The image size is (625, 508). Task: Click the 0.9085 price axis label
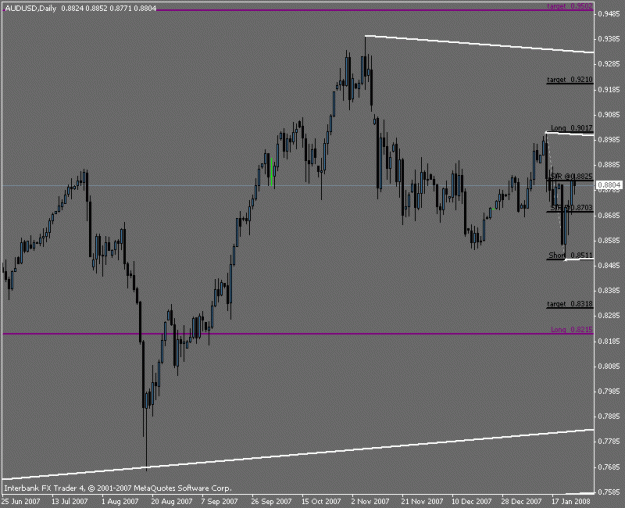click(609, 115)
